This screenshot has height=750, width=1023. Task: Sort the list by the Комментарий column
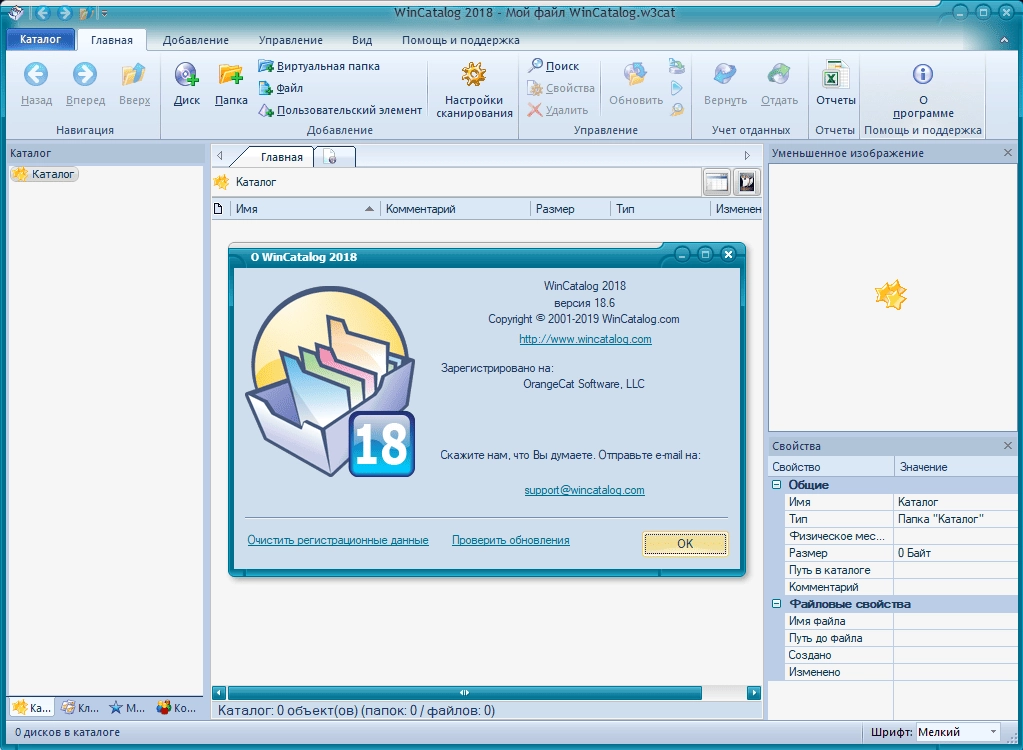(x=455, y=209)
